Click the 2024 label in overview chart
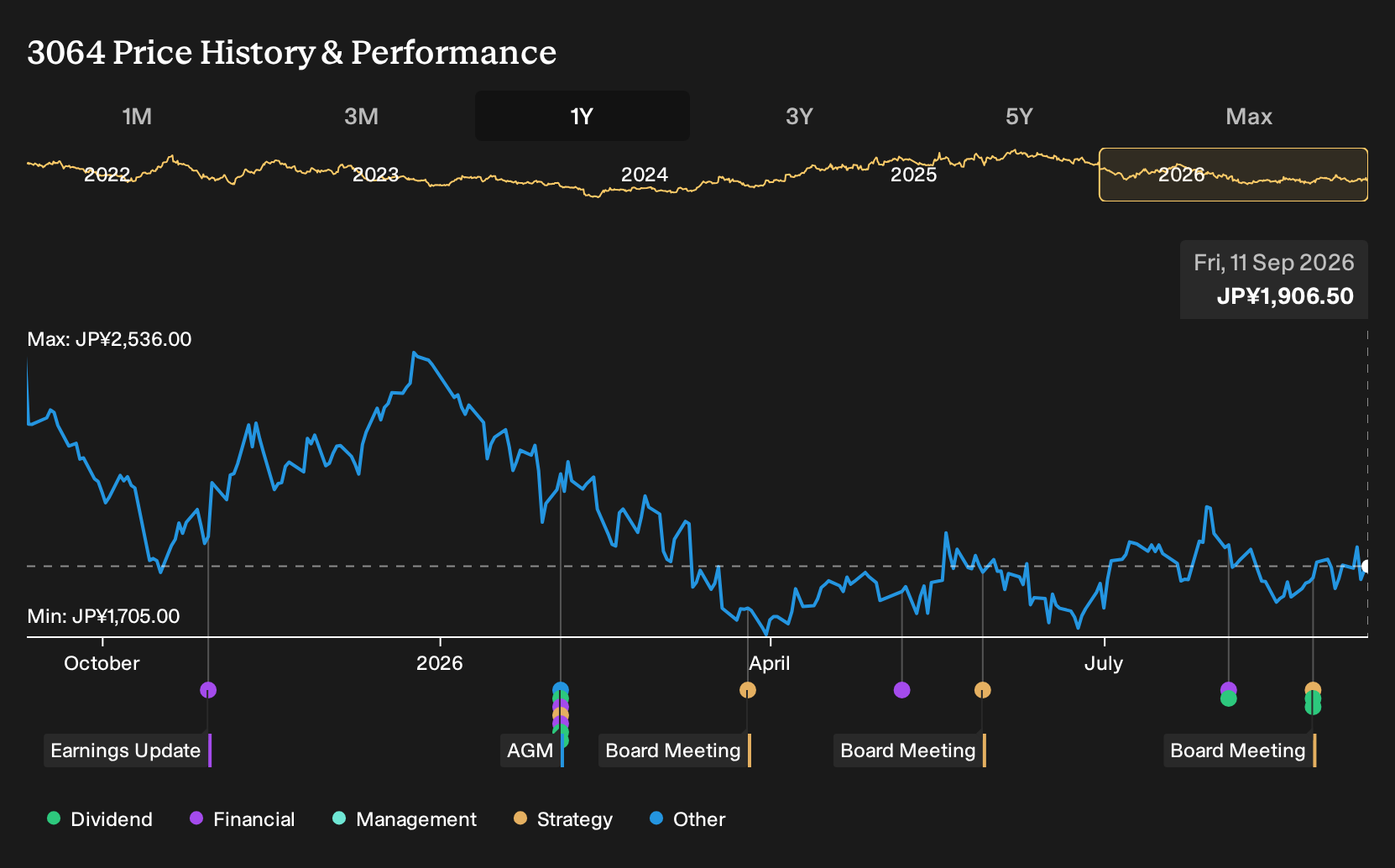 (x=645, y=175)
